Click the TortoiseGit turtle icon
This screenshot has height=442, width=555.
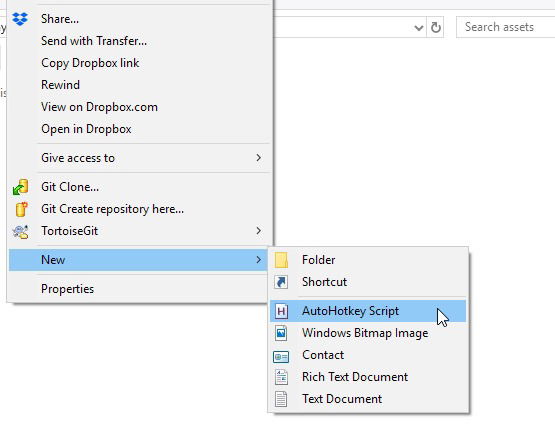pos(20,231)
